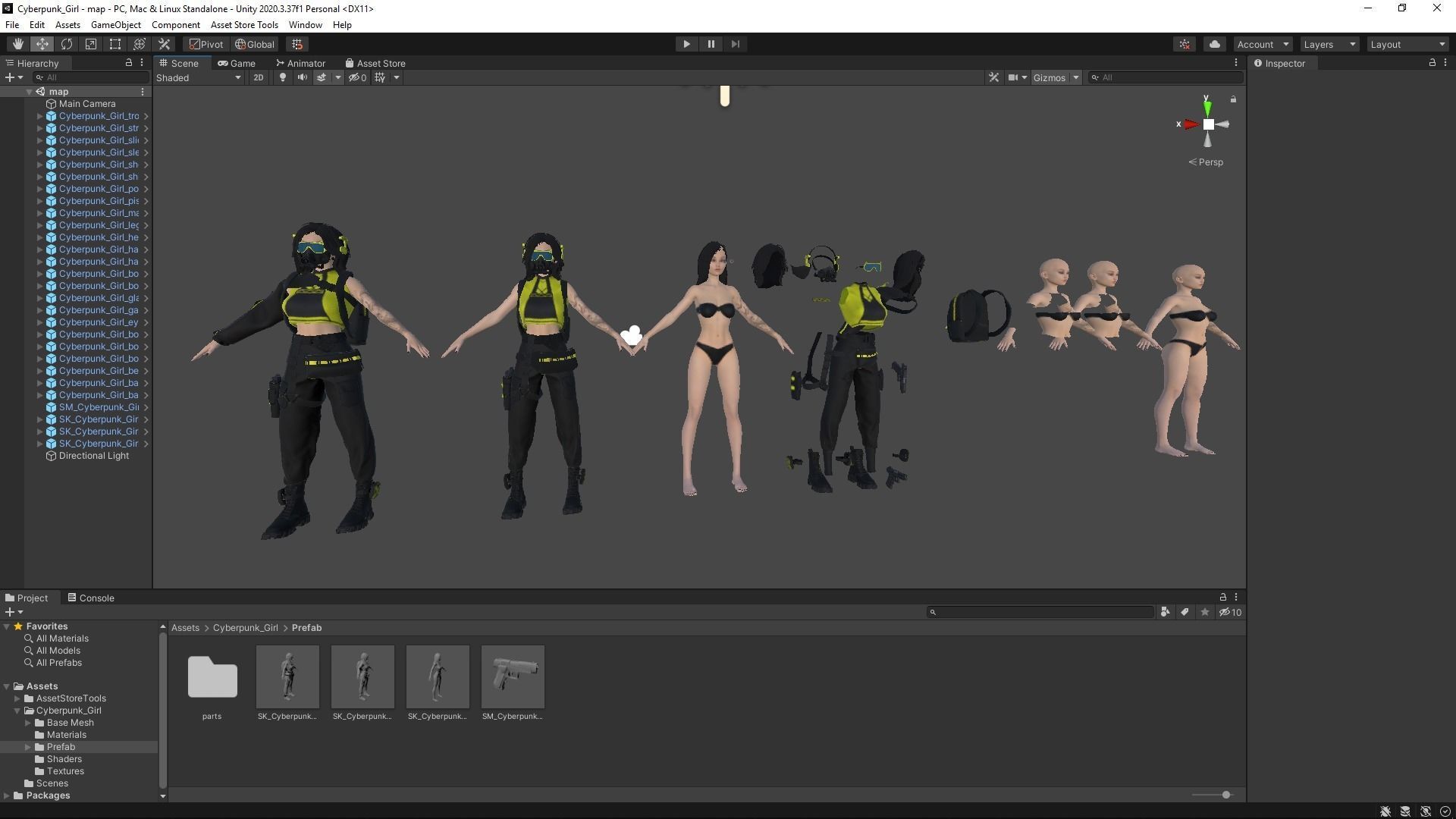Toggle scene grid visibility
The width and height of the screenshot is (1456, 819).
(x=380, y=77)
